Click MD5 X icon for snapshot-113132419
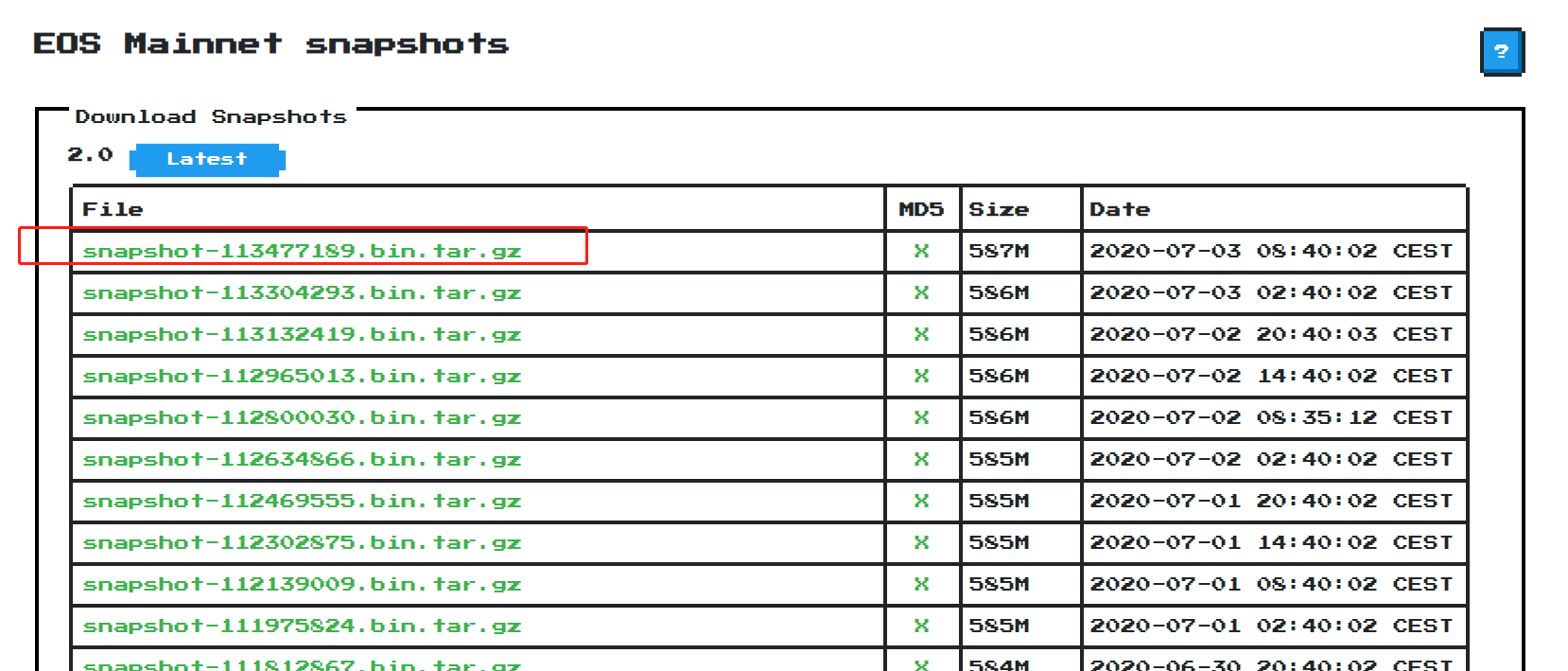The image size is (1568, 671). 921,334
